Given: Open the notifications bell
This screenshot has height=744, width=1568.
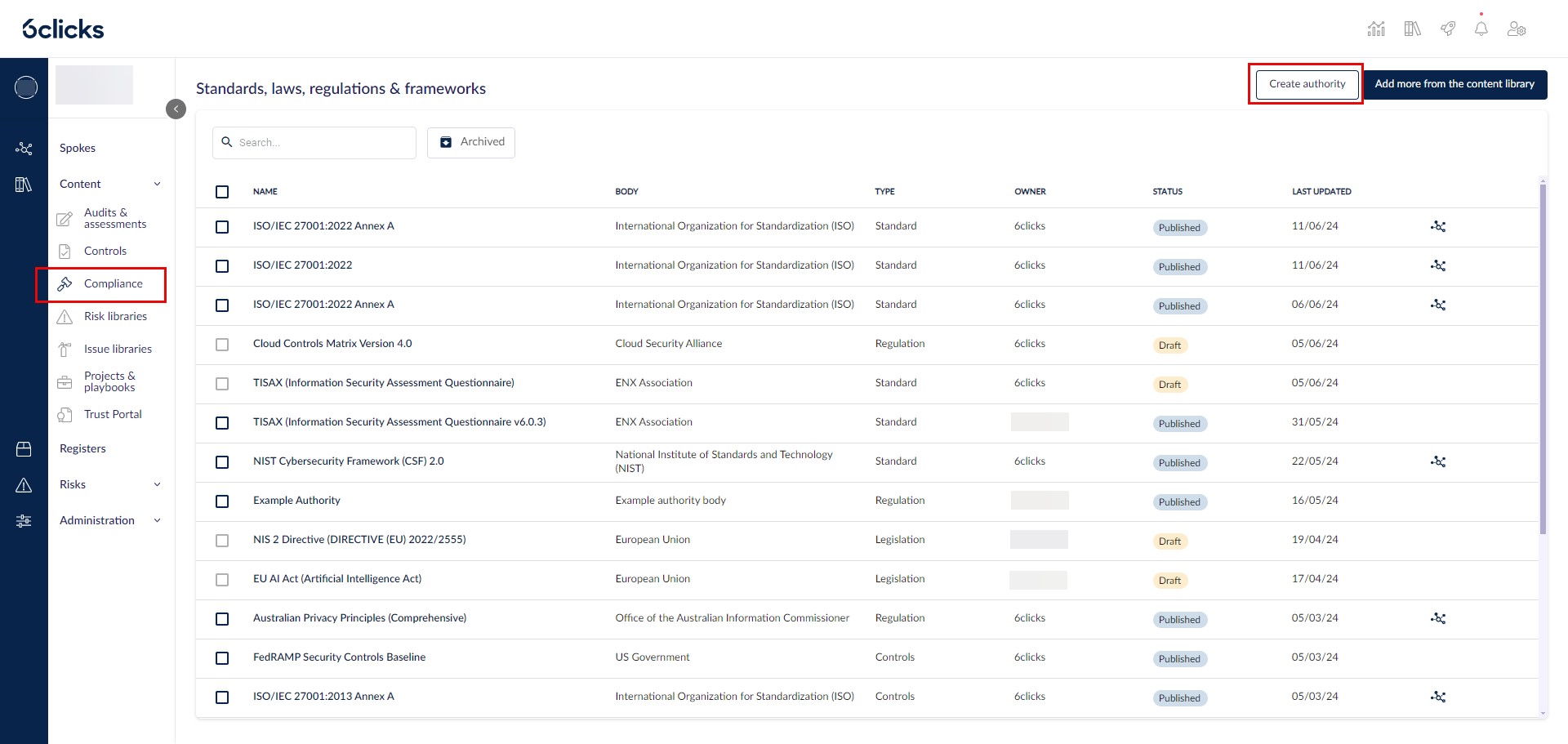Looking at the screenshot, I should 1481,29.
